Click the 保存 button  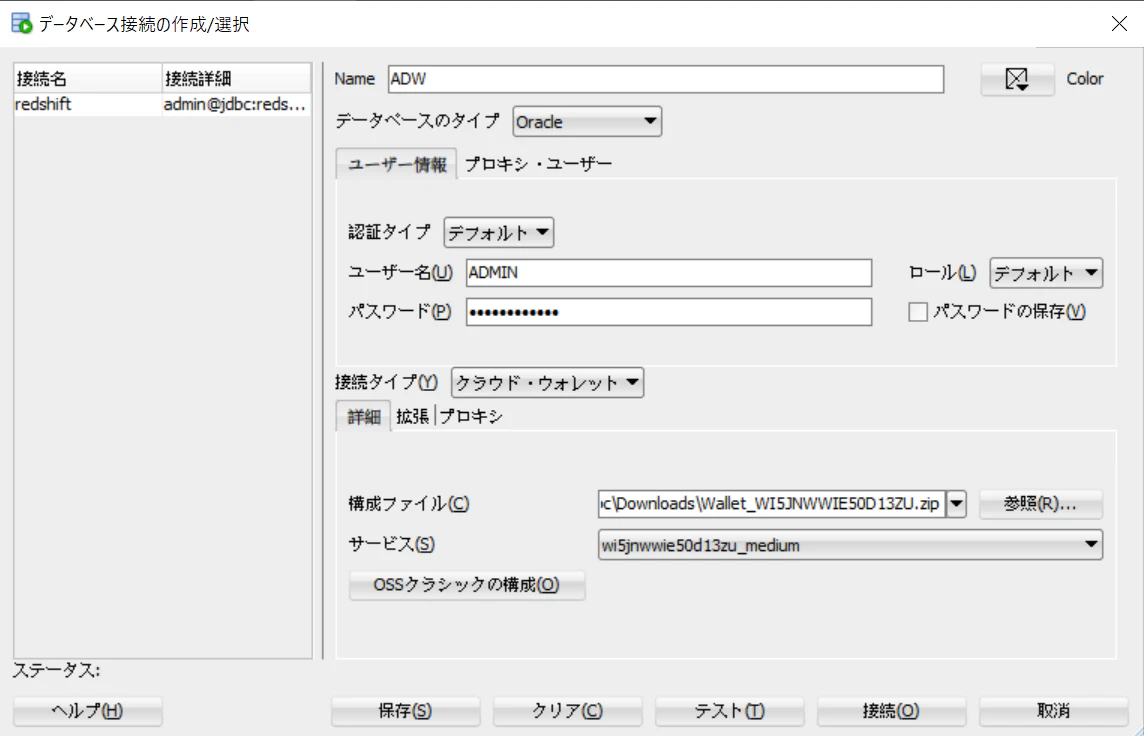[x=406, y=710]
